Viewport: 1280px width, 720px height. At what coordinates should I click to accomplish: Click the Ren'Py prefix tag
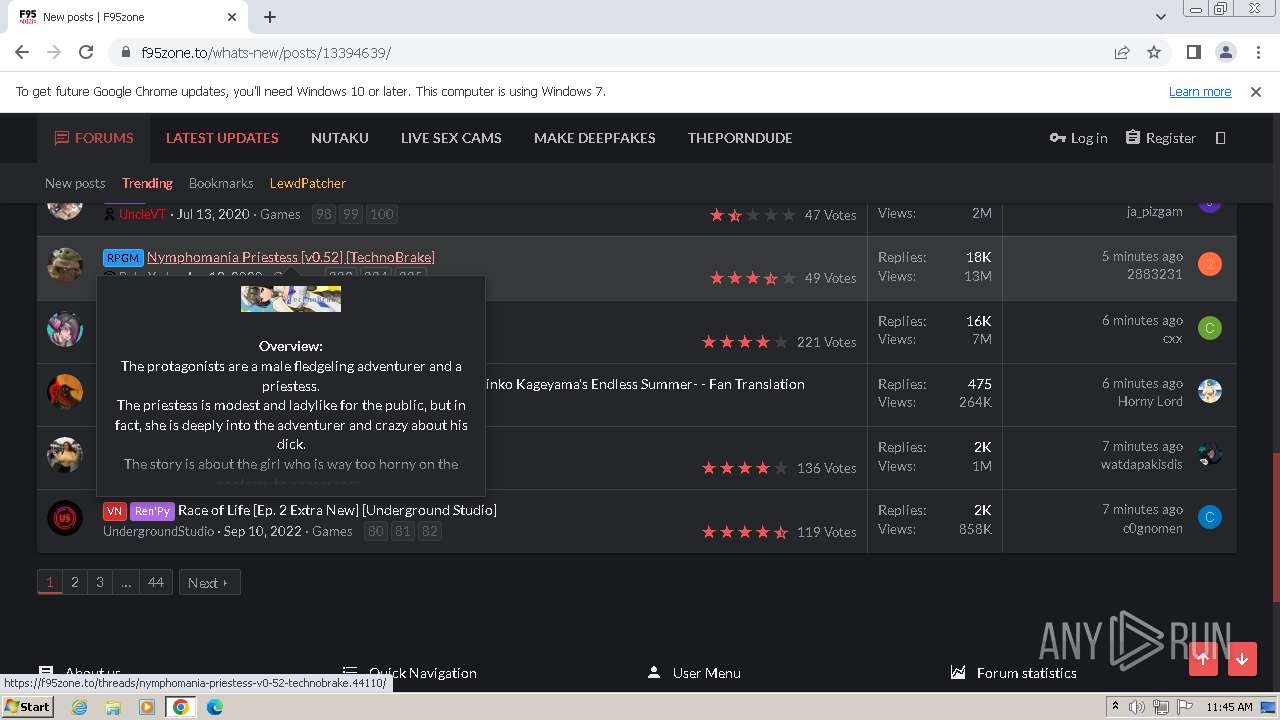click(x=152, y=511)
